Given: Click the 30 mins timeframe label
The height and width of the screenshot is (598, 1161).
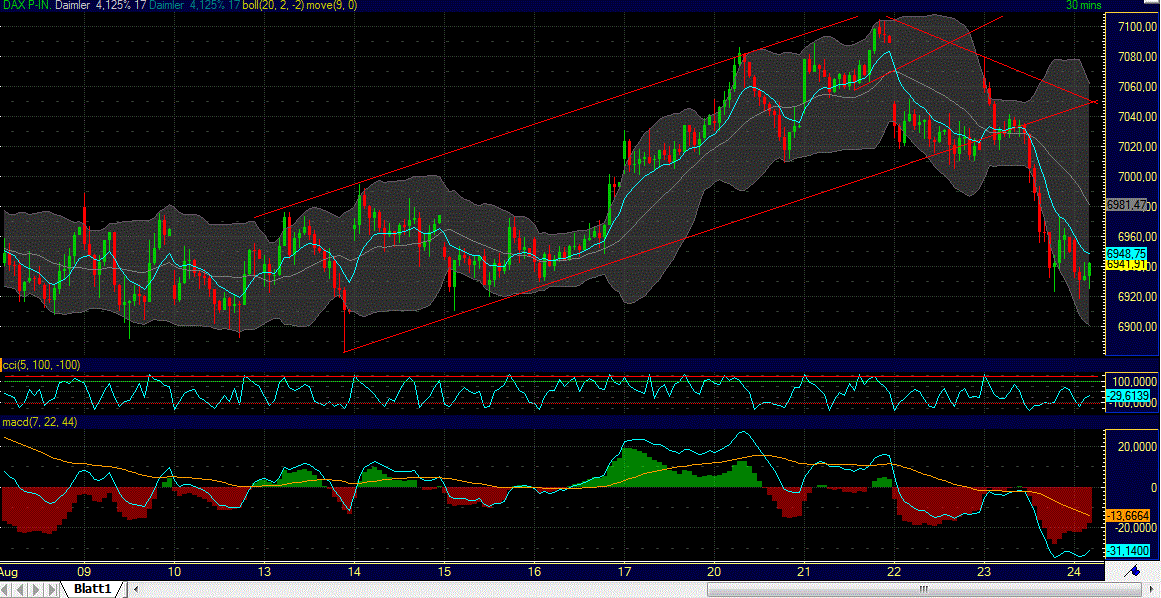Looking at the screenshot, I should coord(1085,5).
